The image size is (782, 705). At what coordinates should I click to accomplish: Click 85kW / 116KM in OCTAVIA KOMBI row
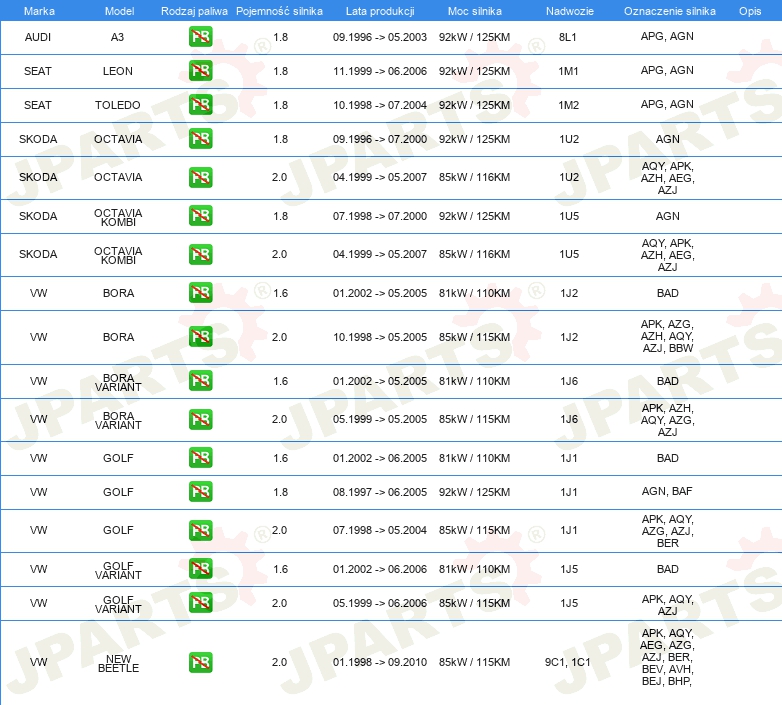(474, 254)
